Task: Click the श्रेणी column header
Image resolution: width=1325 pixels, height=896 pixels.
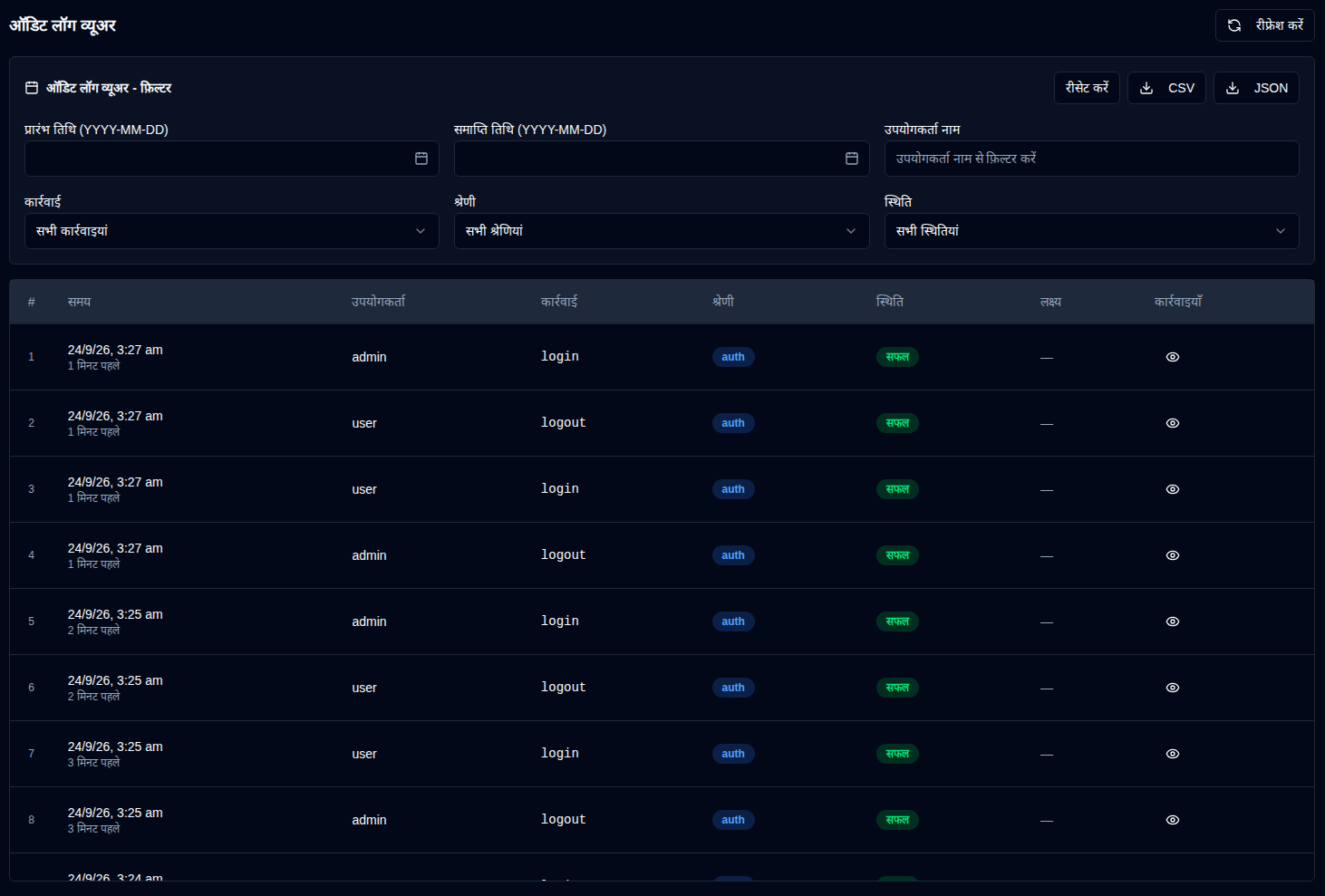Action: click(x=723, y=302)
